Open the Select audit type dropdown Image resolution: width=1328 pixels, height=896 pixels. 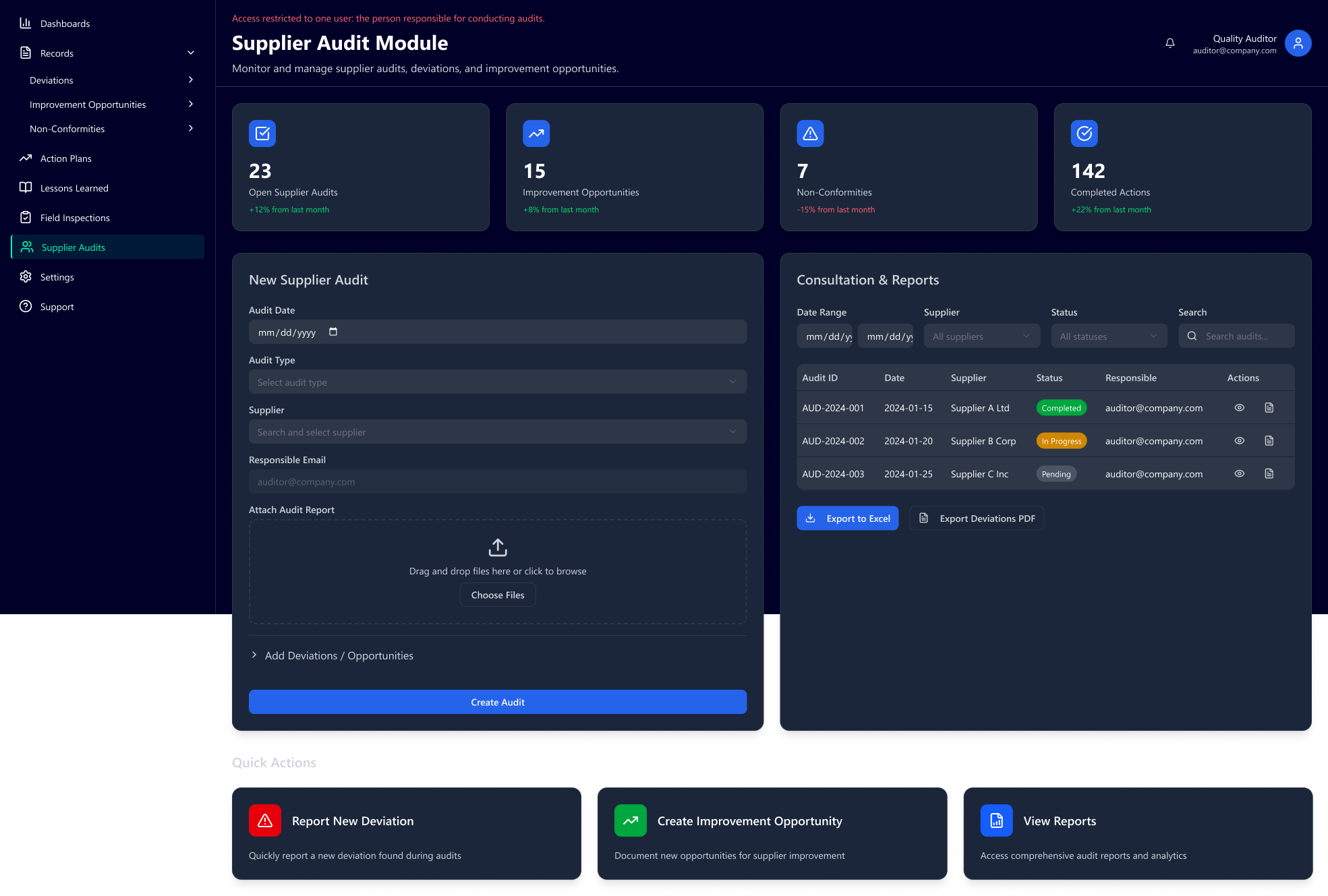pos(498,382)
